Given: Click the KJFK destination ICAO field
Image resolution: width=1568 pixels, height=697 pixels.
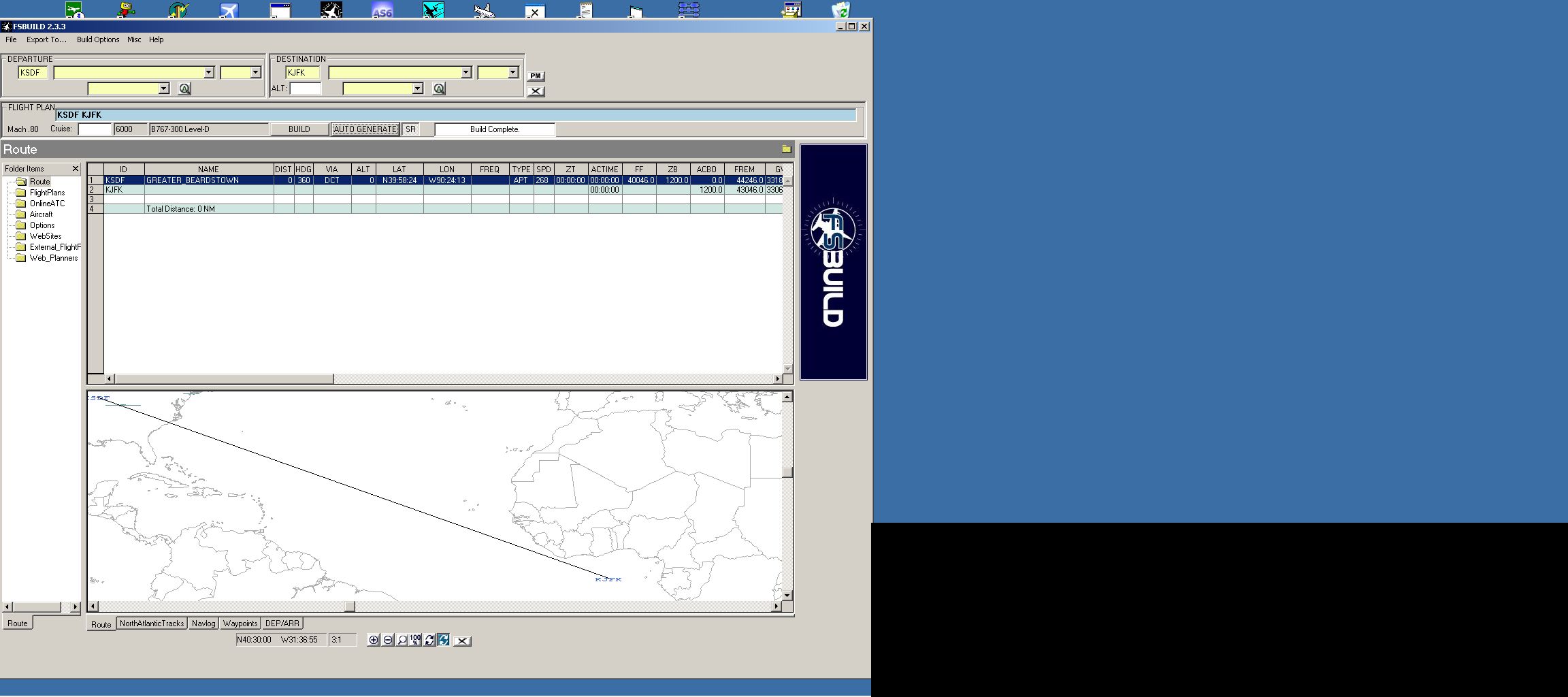Looking at the screenshot, I should coord(303,73).
